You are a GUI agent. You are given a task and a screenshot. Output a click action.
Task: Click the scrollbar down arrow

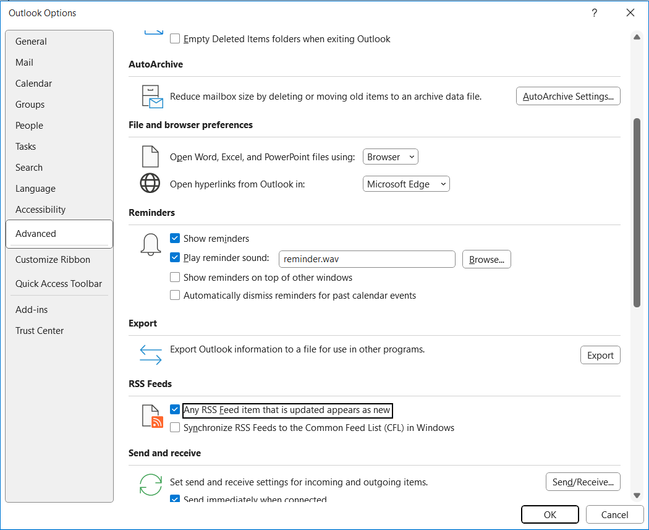click(635, 494)
